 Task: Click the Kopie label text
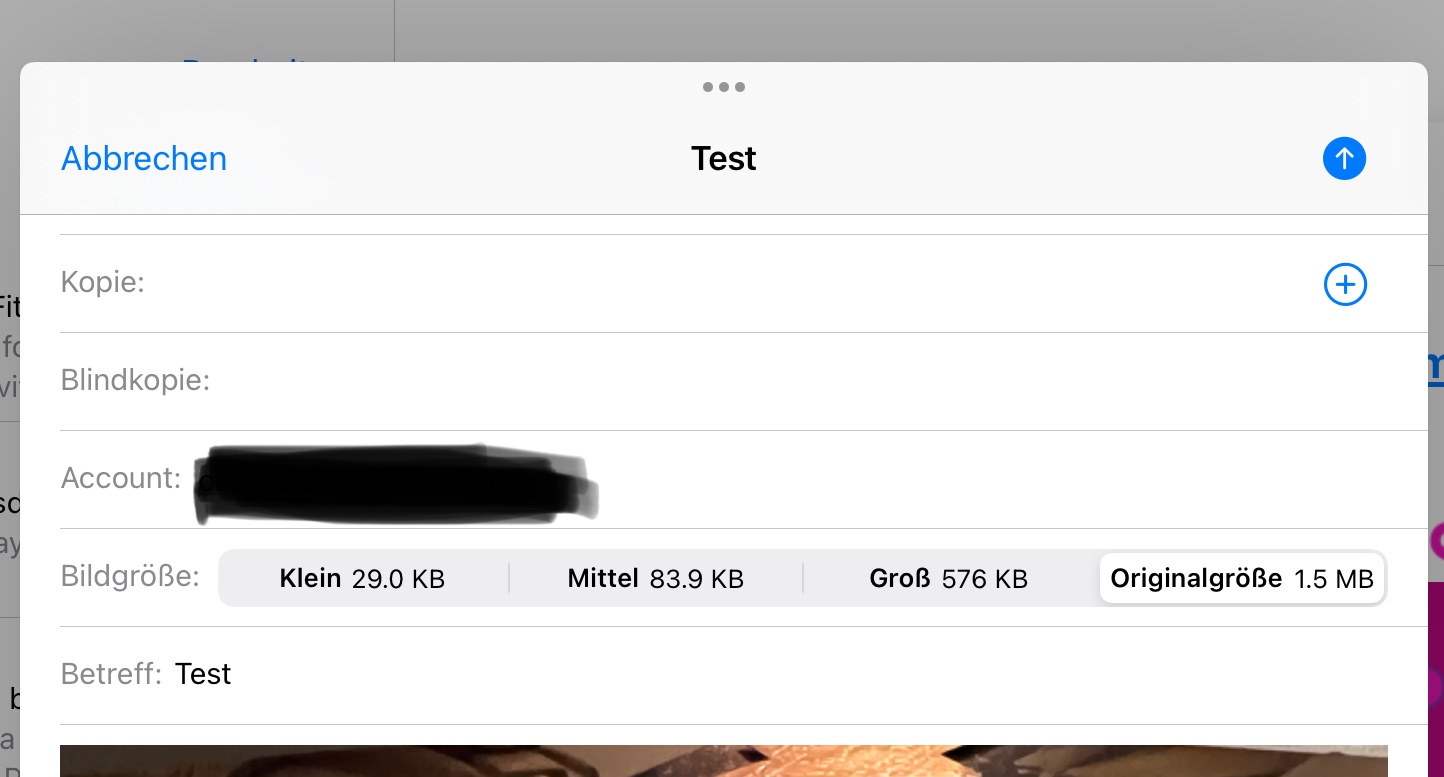102,283
